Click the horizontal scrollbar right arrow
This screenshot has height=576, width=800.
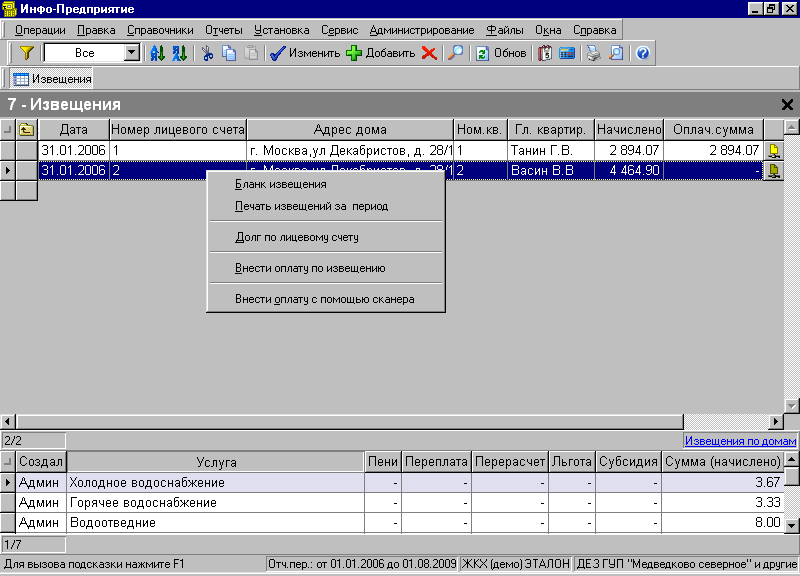[x=776, y=421]
